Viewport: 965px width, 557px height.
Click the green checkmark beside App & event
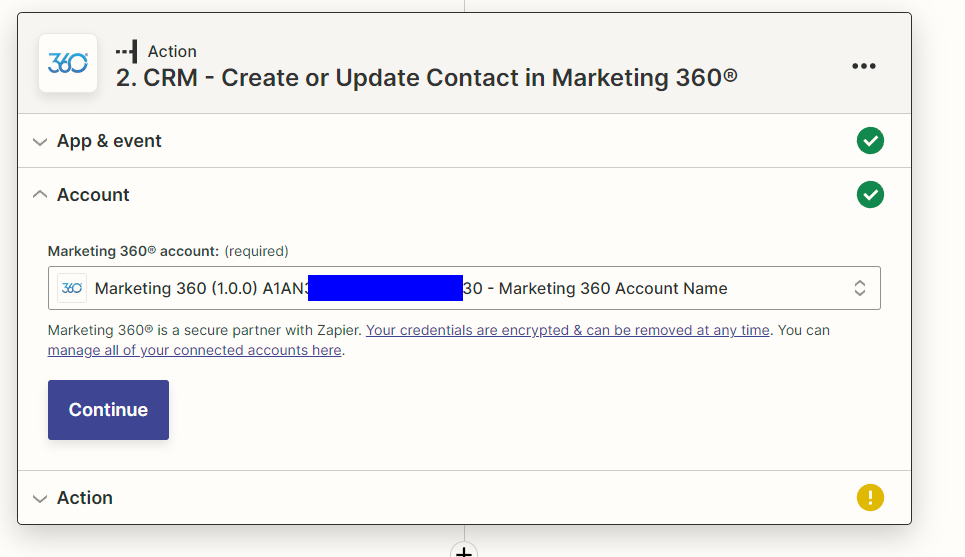click(x=870, y=141)
